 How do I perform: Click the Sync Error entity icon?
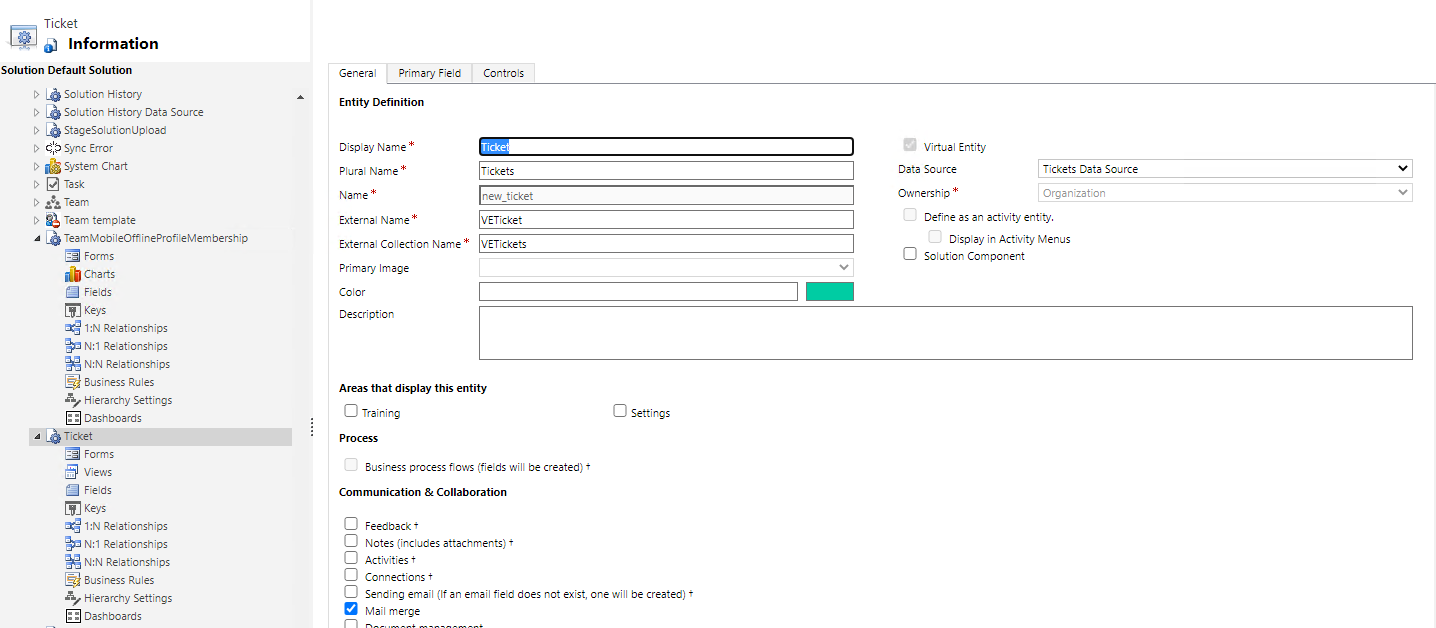(53, 148)
